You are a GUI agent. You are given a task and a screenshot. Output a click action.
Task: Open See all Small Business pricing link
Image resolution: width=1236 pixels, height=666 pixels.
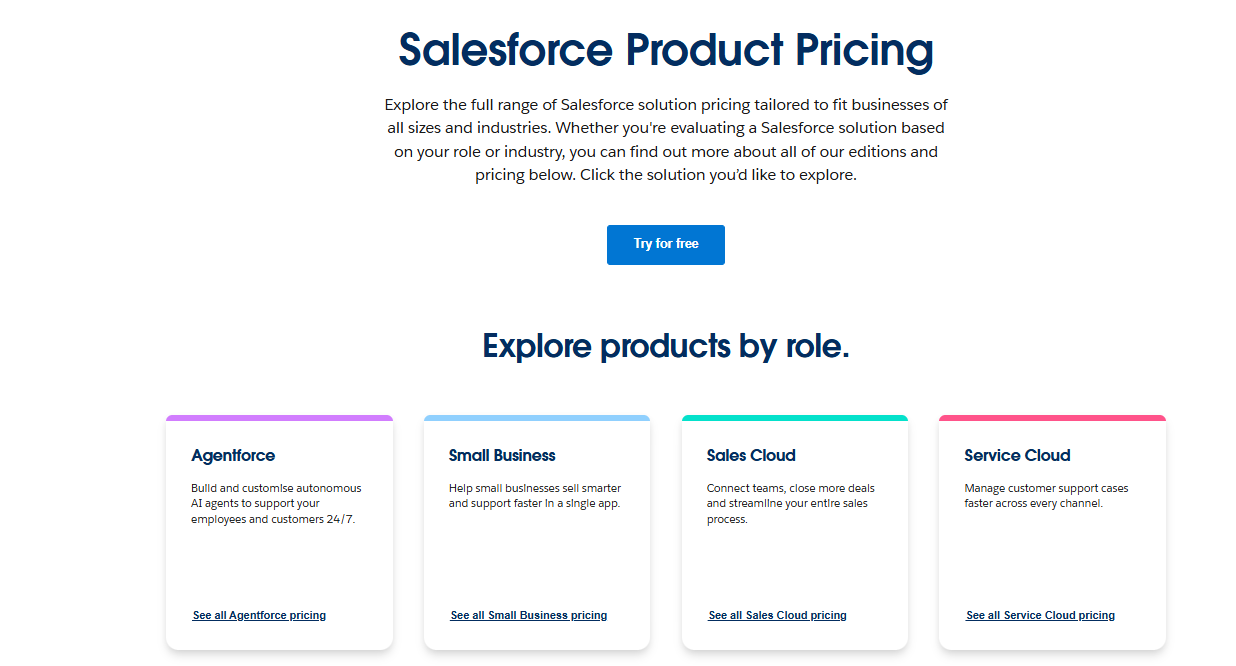click(528, 615)
